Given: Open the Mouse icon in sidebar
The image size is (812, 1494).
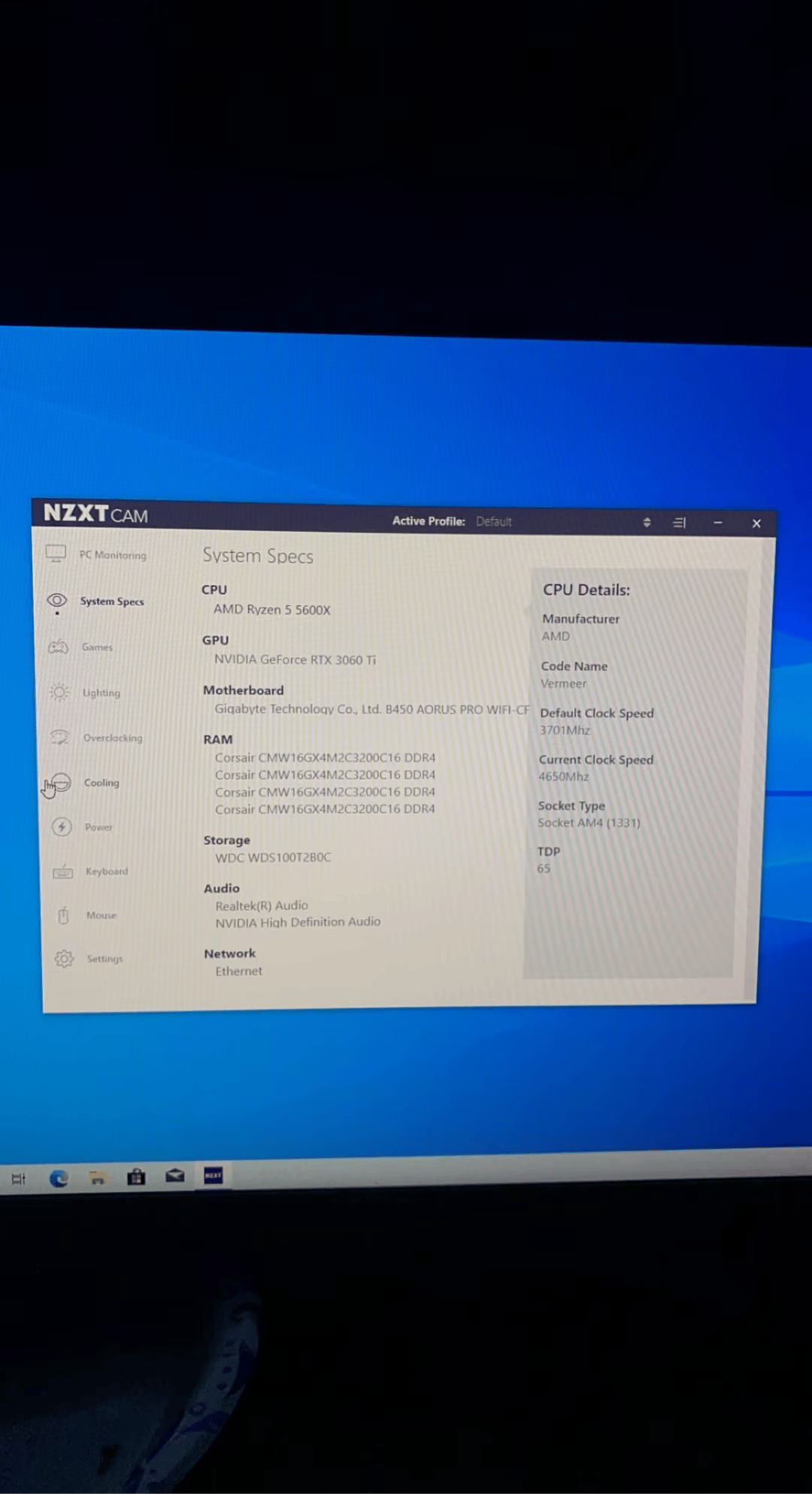Looking at the screenshot, I should 63,915.
